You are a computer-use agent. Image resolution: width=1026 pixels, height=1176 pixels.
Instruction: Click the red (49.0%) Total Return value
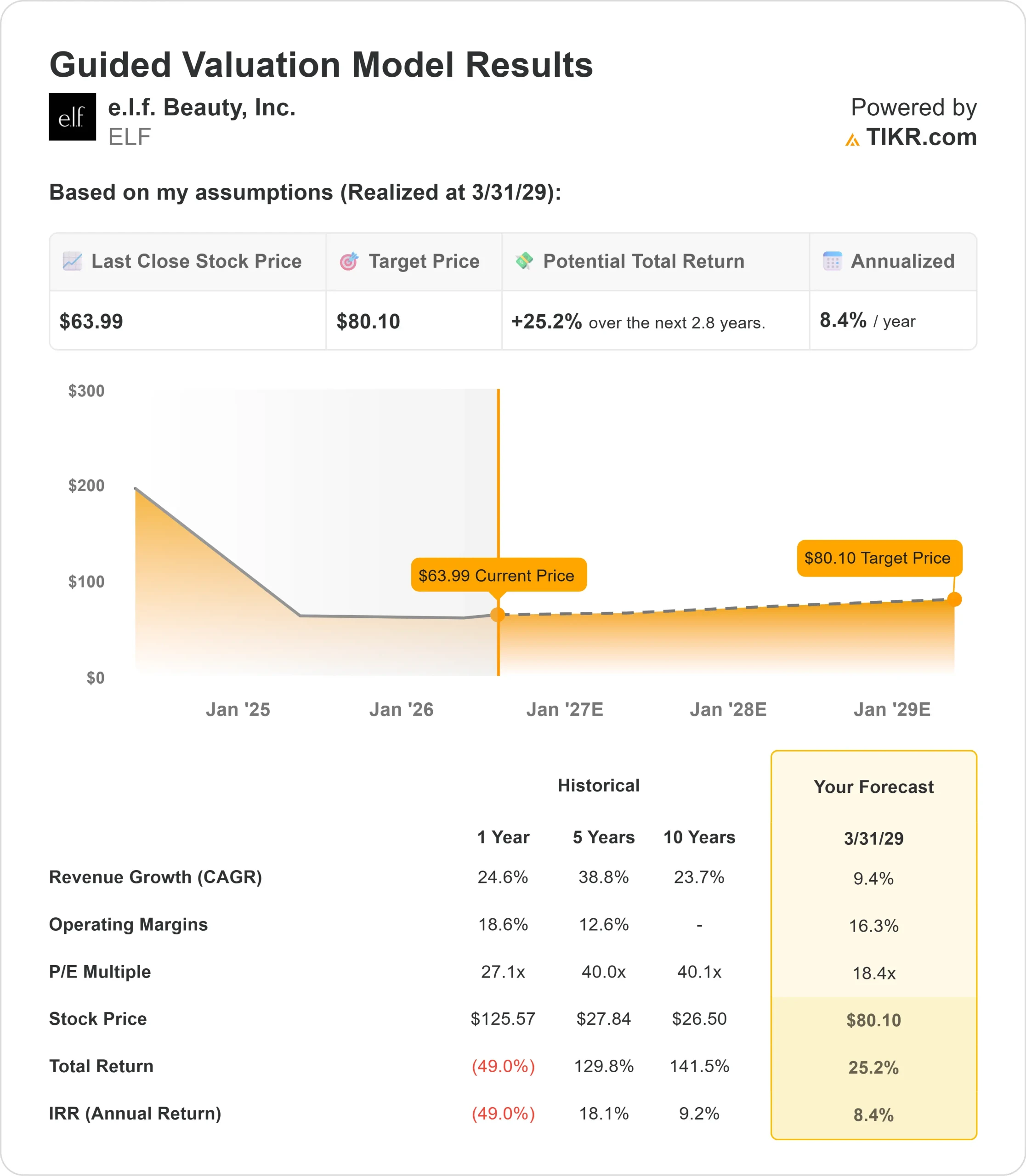[503, 1066]
